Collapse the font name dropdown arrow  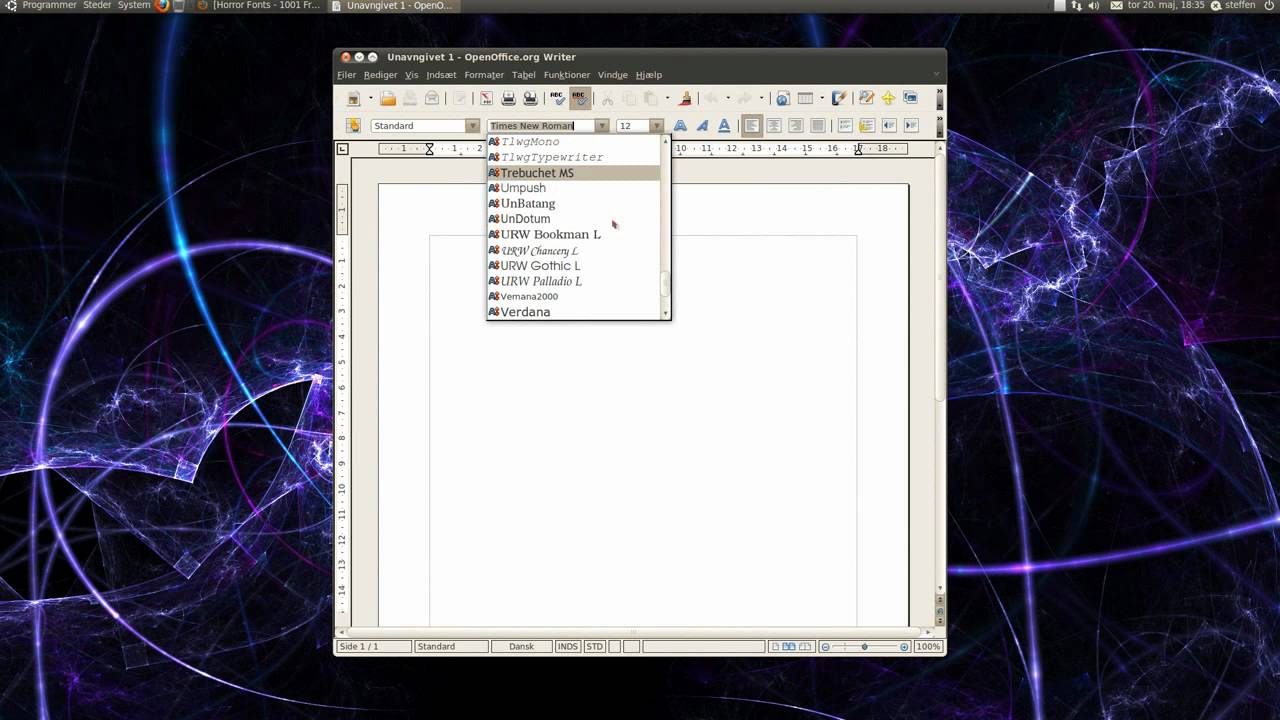point(602,126)
